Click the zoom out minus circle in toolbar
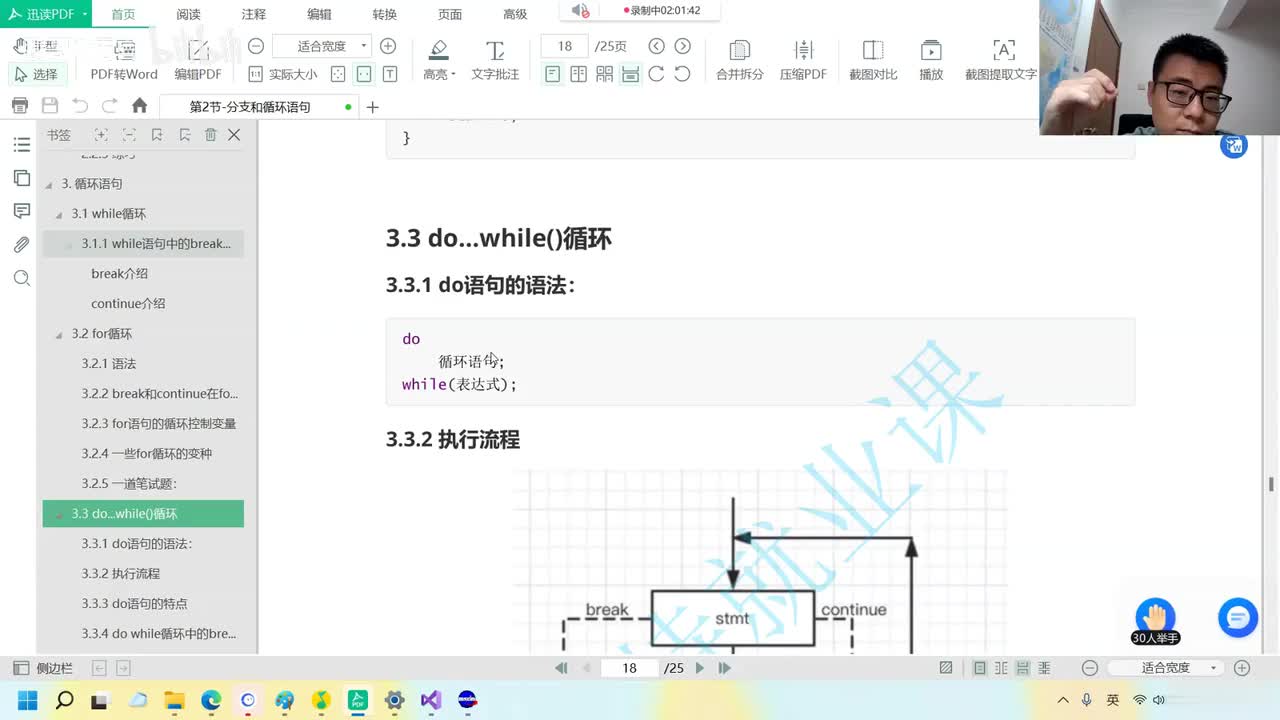The image size is (1280, 720). pos(256,46)
